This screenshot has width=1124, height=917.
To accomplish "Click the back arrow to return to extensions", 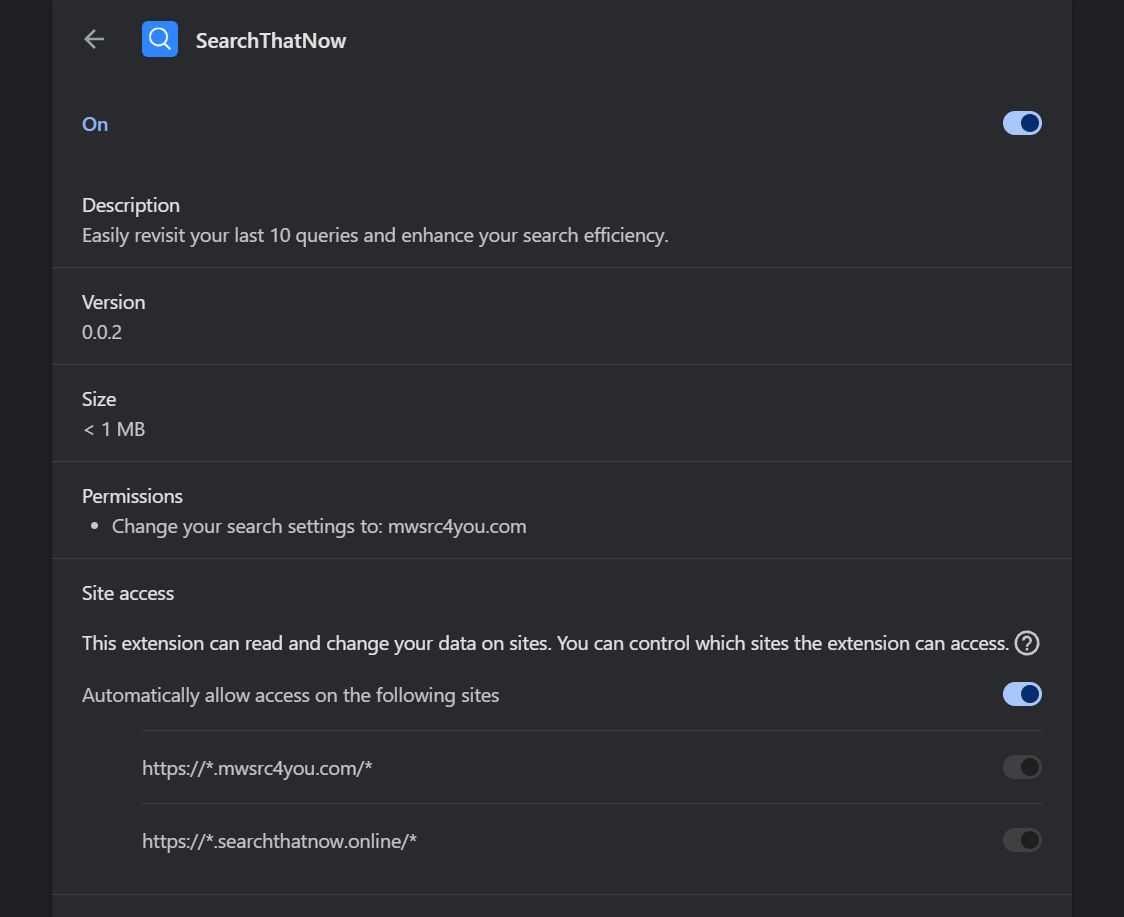I will (93, 39).
